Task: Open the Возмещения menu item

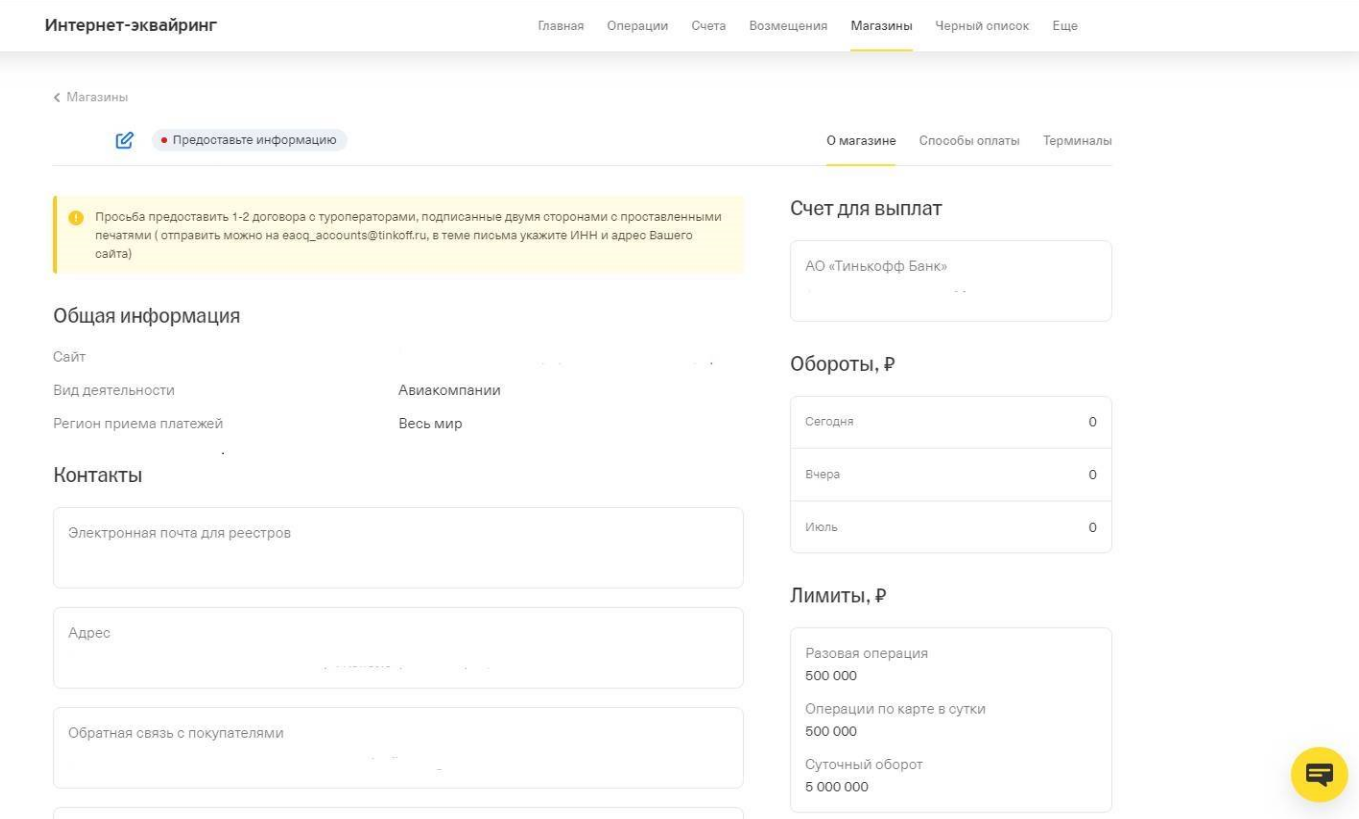Action: coord(788,26)
